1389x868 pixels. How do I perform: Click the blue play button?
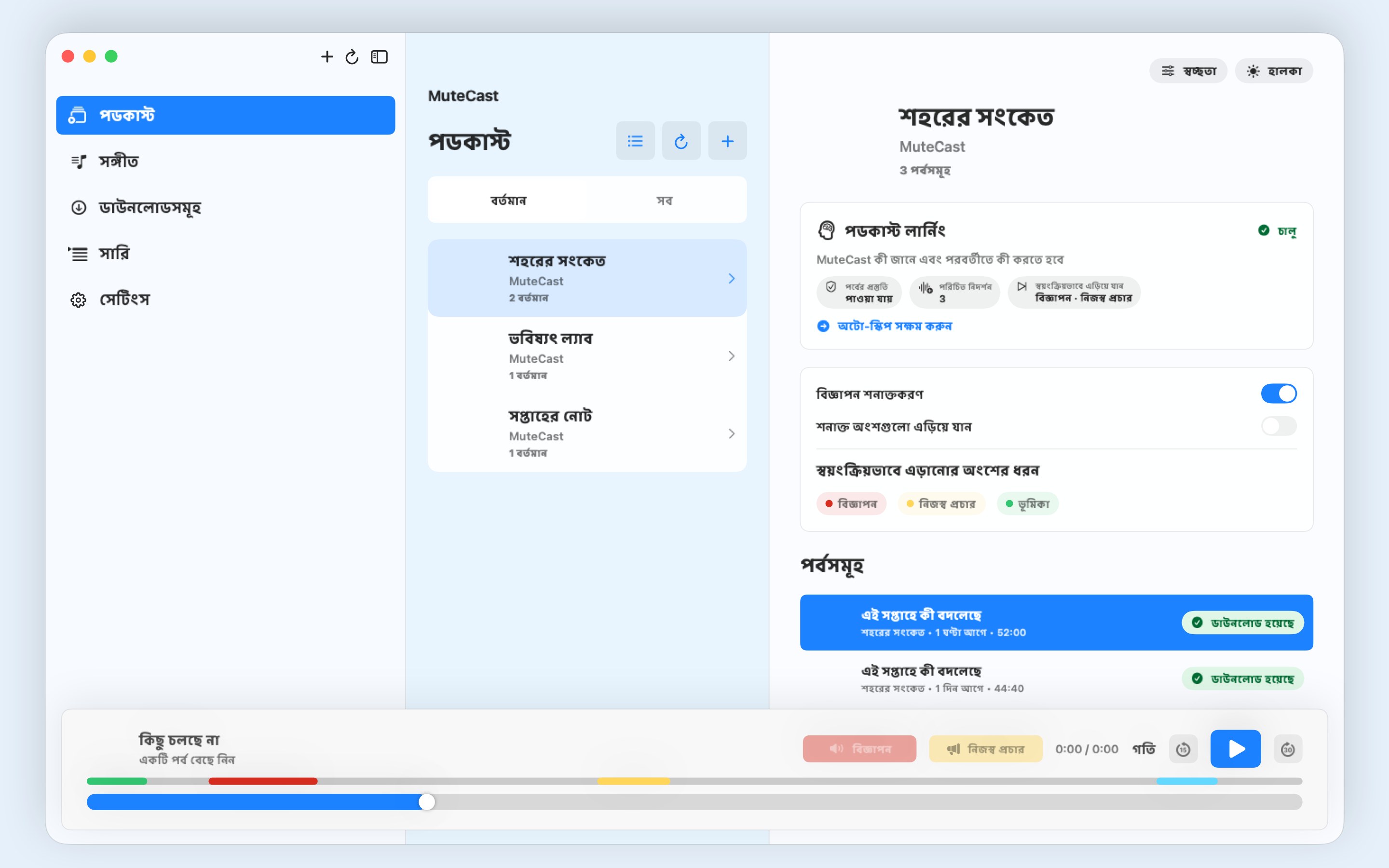coord(1236,748)
